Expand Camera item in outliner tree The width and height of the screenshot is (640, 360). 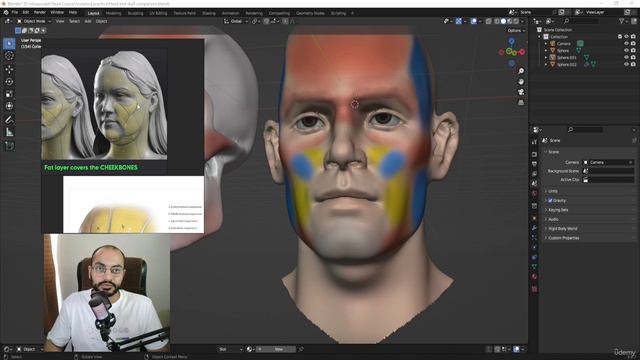pyautogui.click(x=546, y=44)
